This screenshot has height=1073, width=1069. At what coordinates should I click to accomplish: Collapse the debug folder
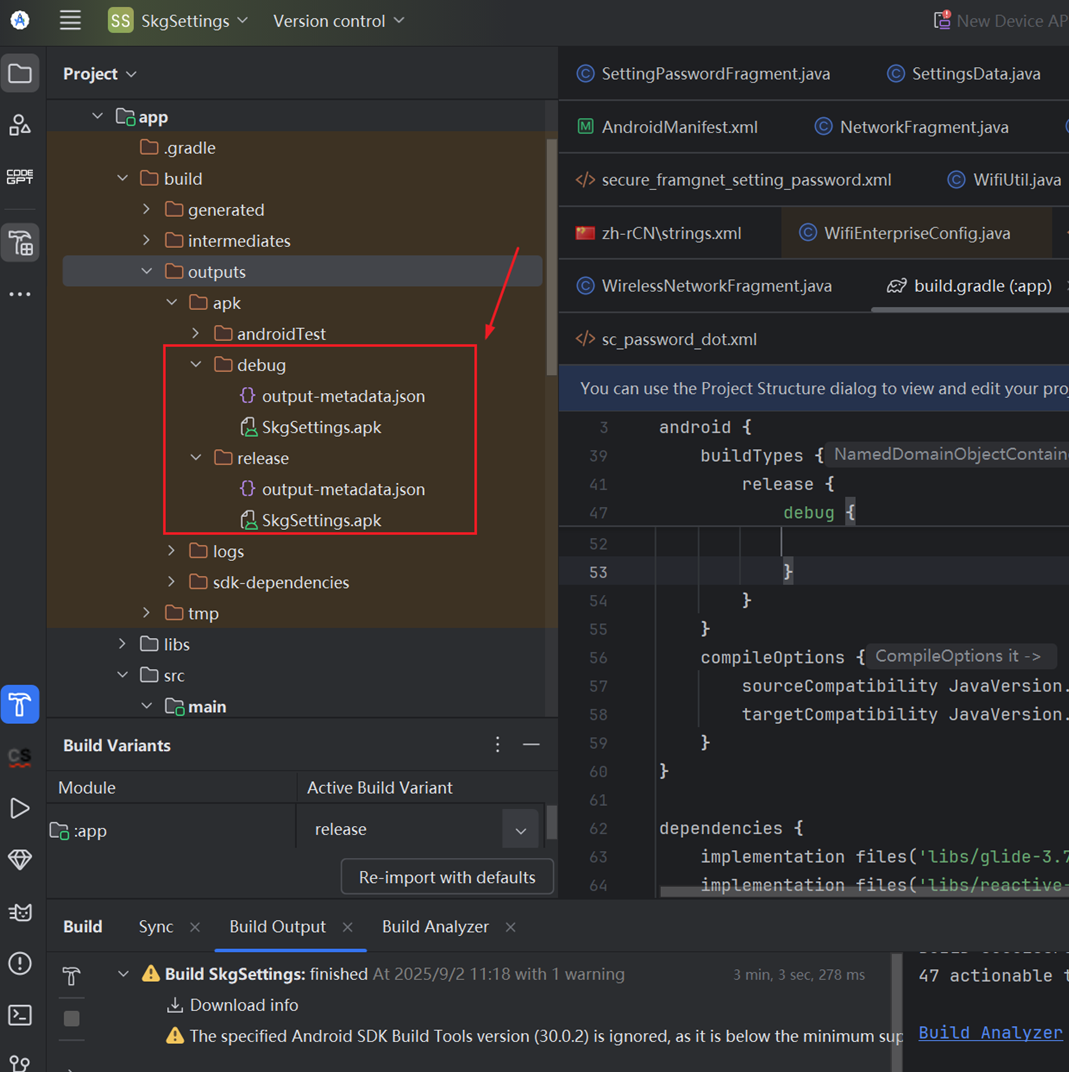196,365
